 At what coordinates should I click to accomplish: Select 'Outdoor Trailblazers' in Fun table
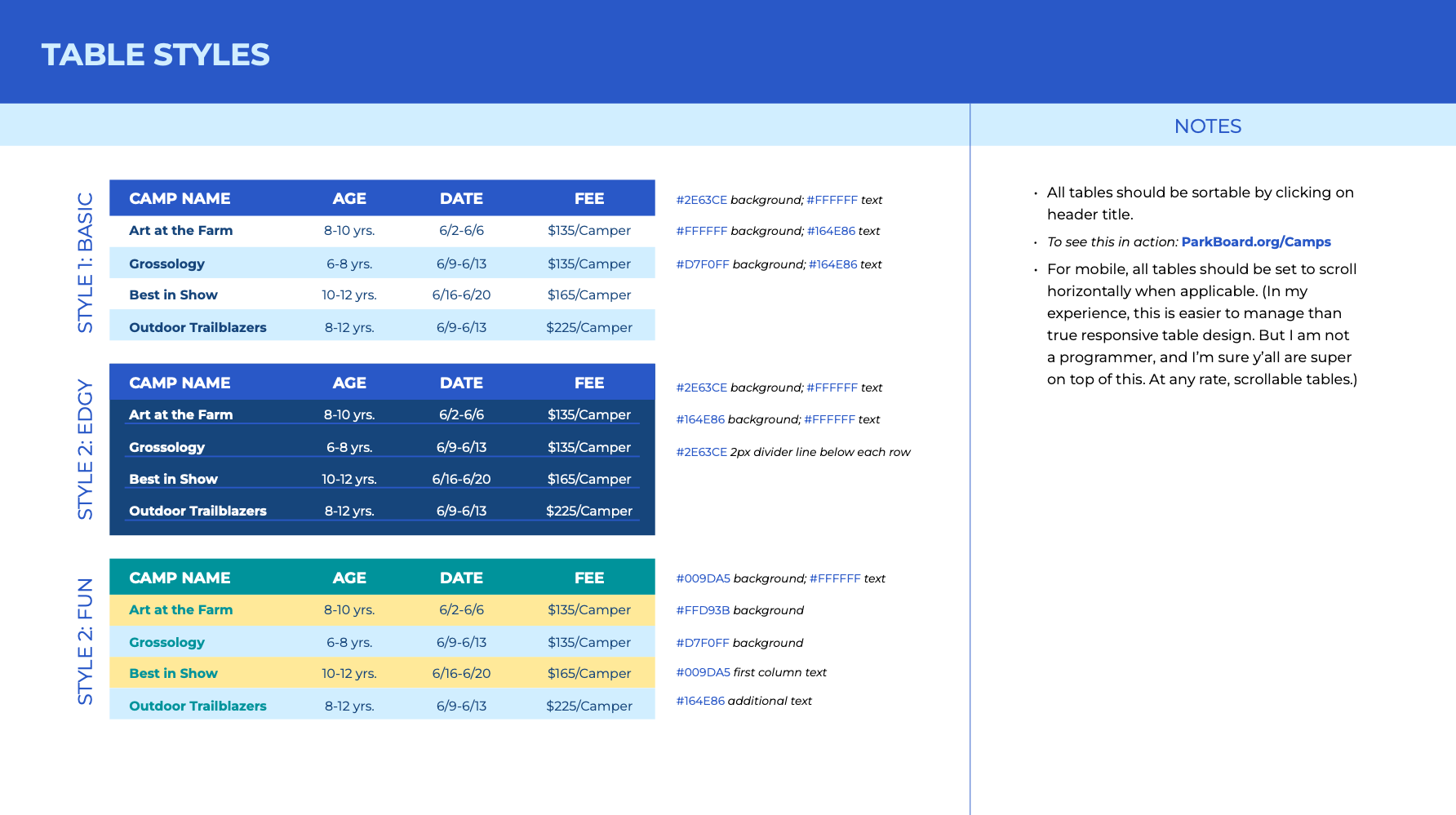(198, 706)
